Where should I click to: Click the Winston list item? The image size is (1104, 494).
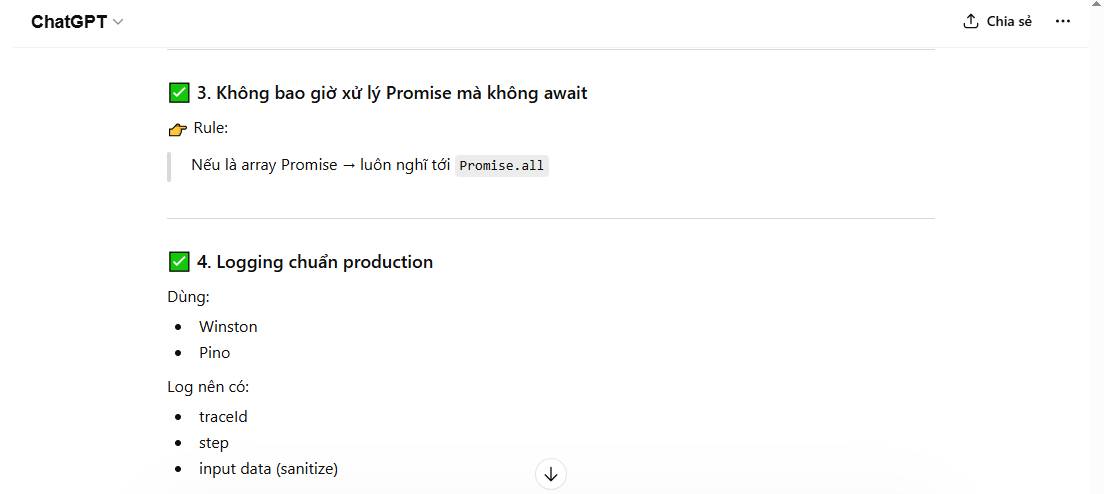pyautogui.click(x=228, y=327)
